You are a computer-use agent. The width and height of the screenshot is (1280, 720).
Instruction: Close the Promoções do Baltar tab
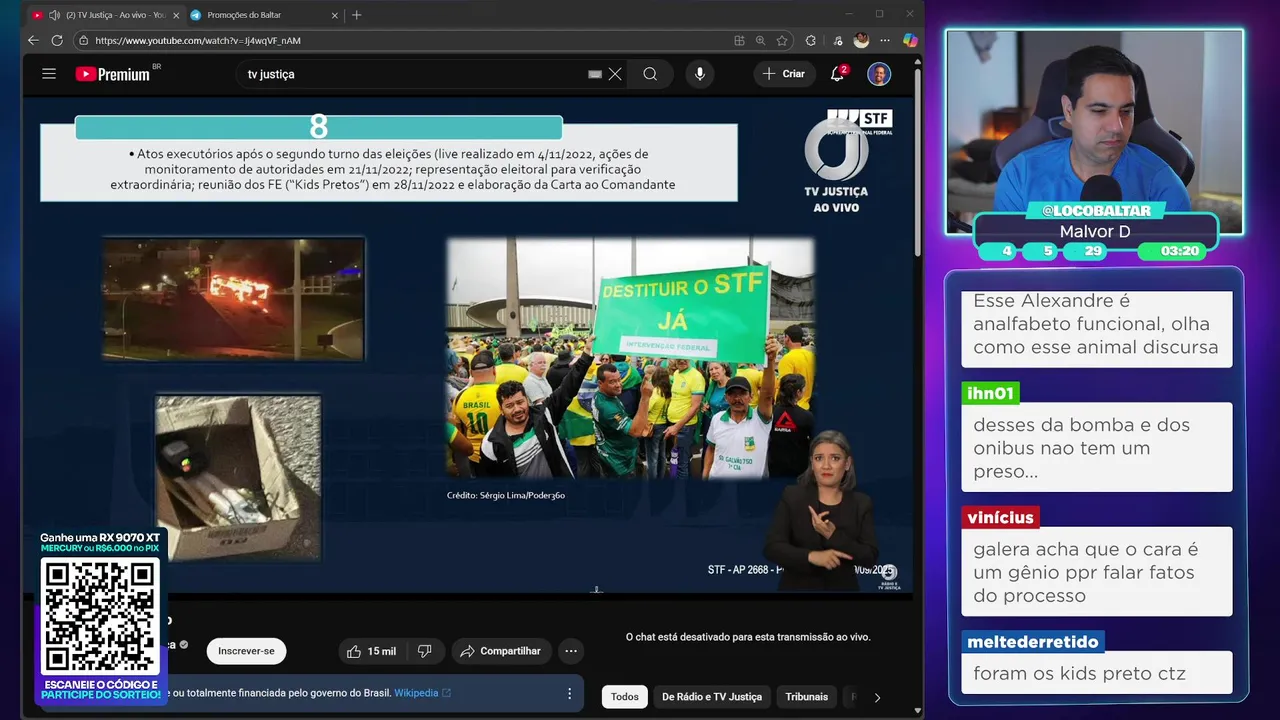tap(335, 15)
